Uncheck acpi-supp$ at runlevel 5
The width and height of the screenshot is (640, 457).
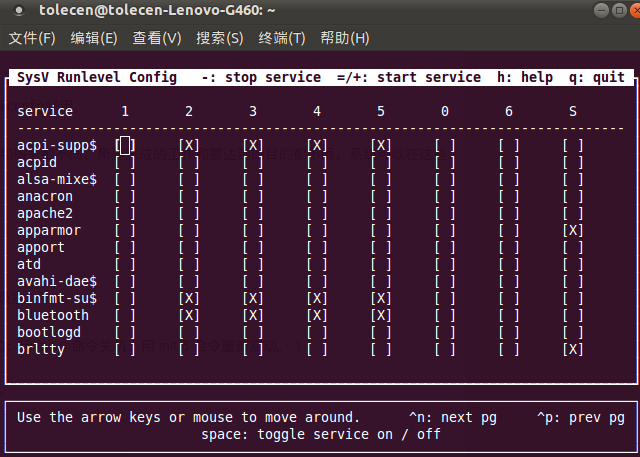(x=381, y=146)
